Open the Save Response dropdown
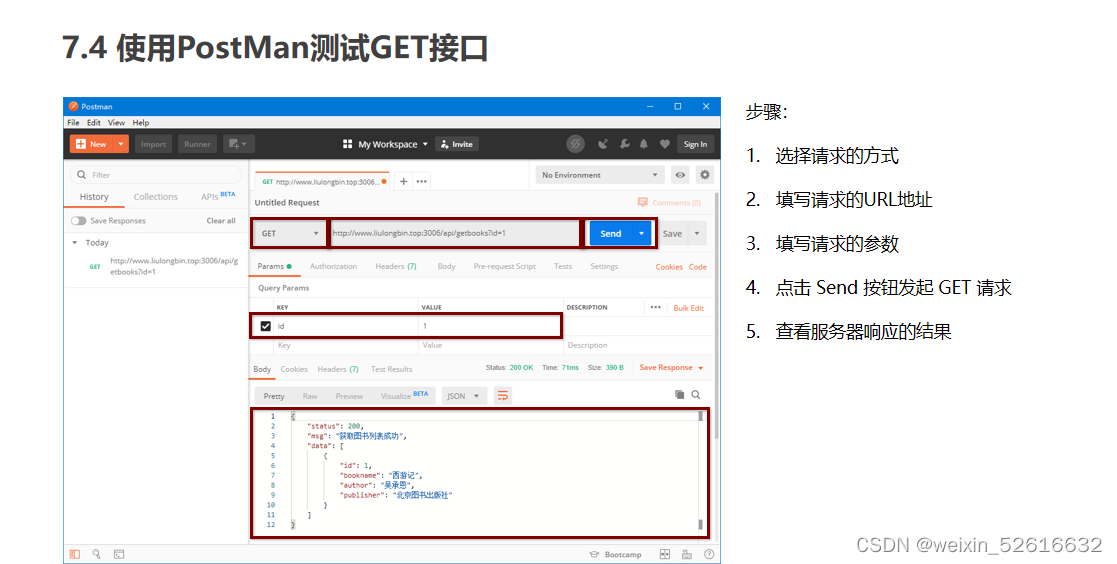Viewport: 1117px width, 564px height. pyautogui.click(x=671, y=367)
